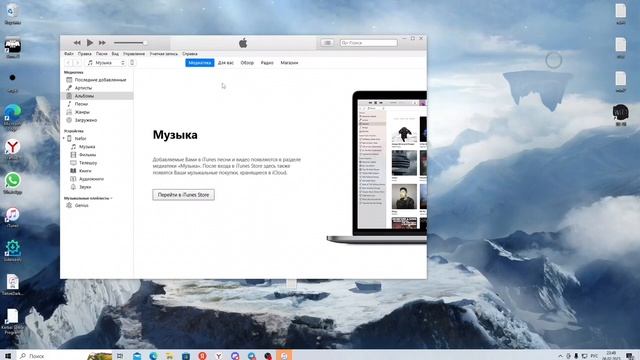The image size is (640, 360).
Task: Open the notification center icon
Action: tap(630, 356)
